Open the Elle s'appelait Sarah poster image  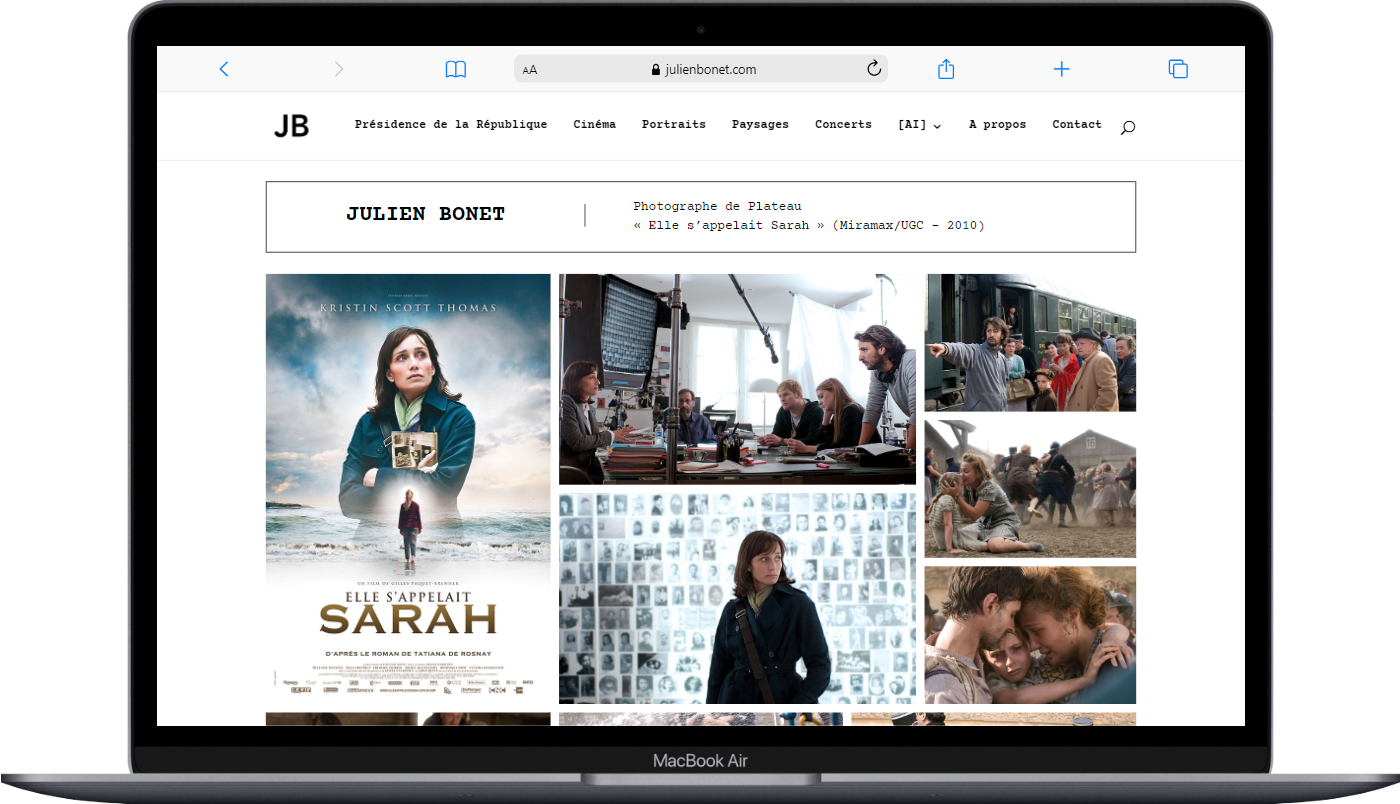(x=408, y=487)
